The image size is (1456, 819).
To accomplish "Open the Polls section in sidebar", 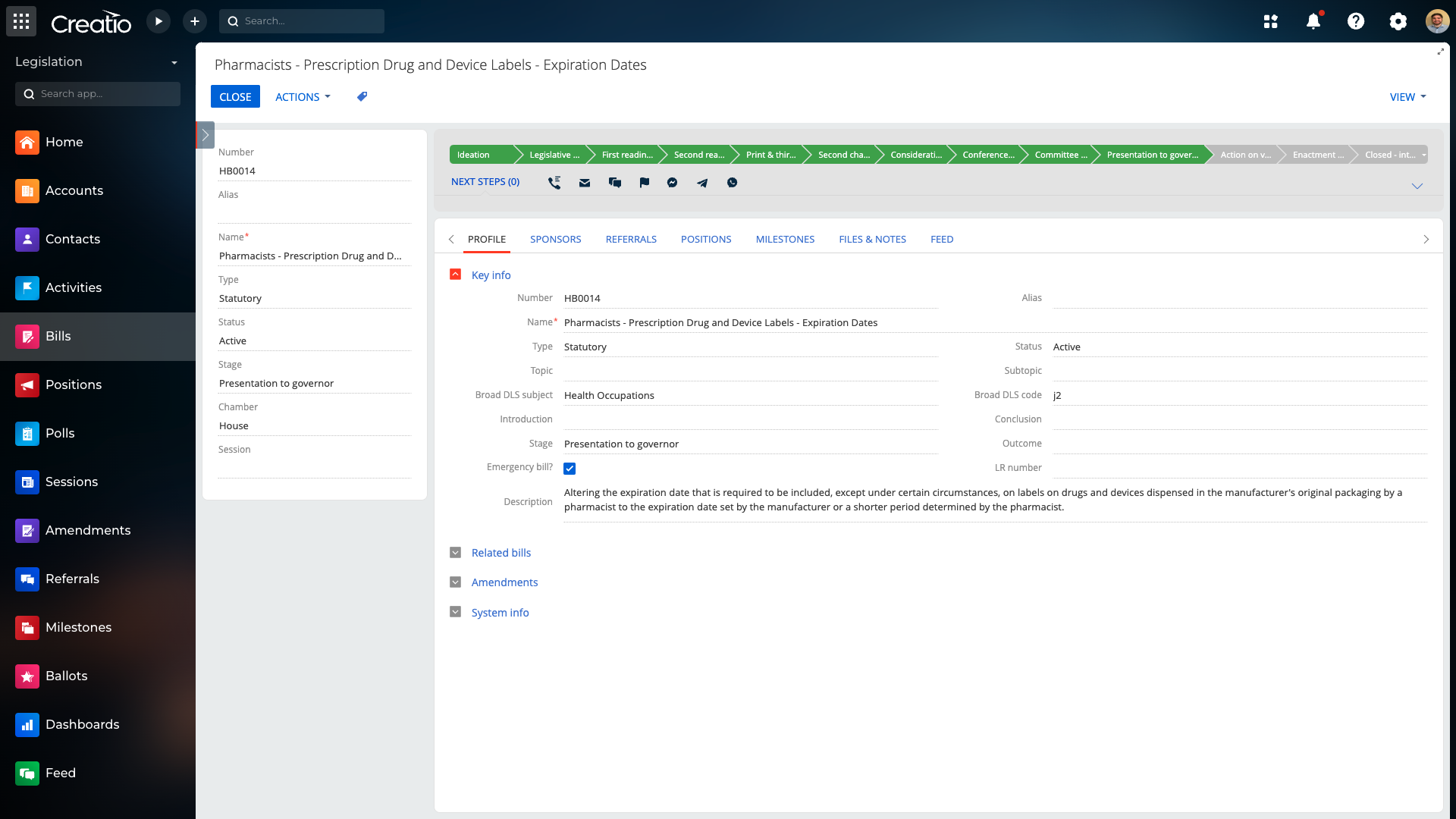I will (60, 434).
